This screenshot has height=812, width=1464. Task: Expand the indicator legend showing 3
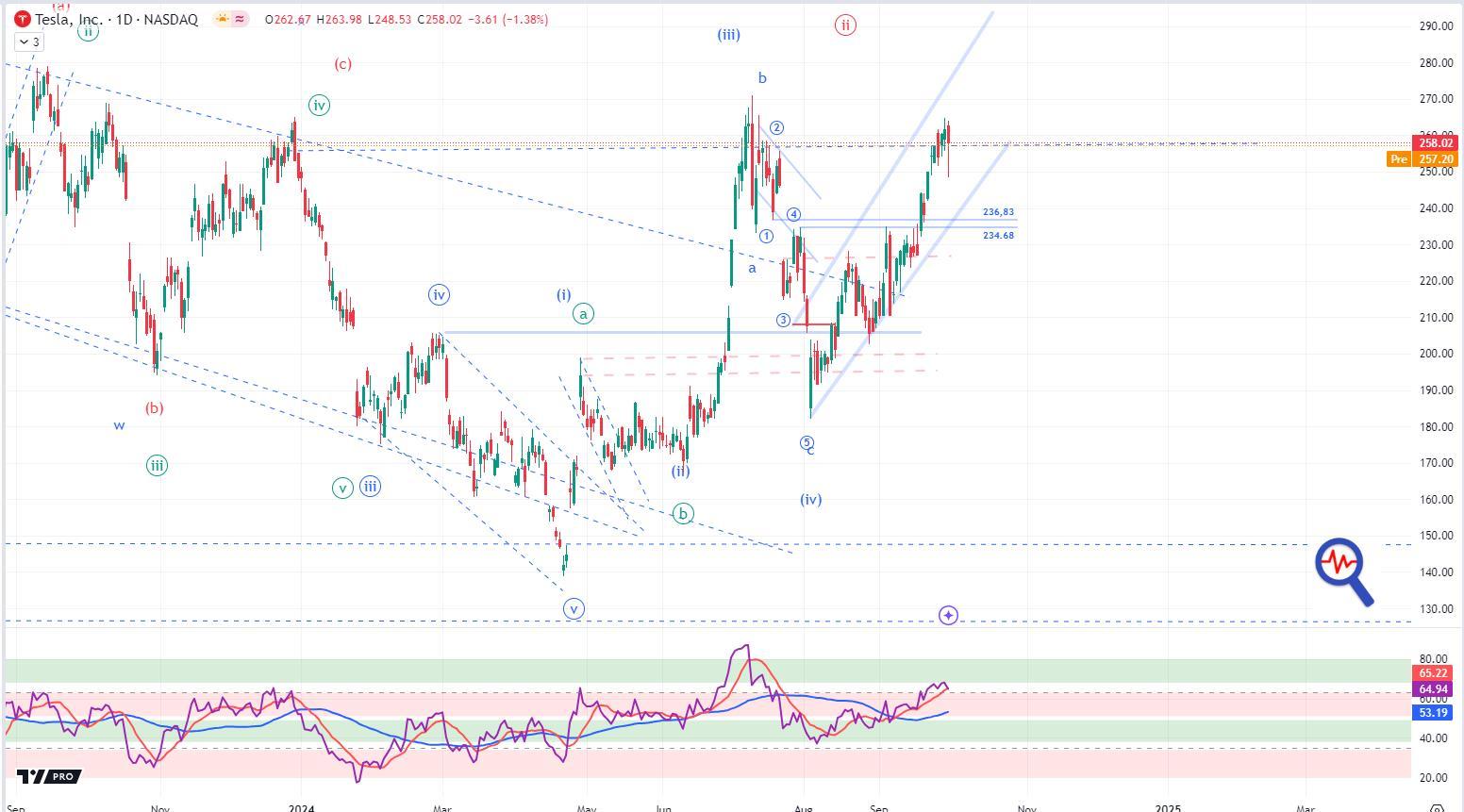28,42
